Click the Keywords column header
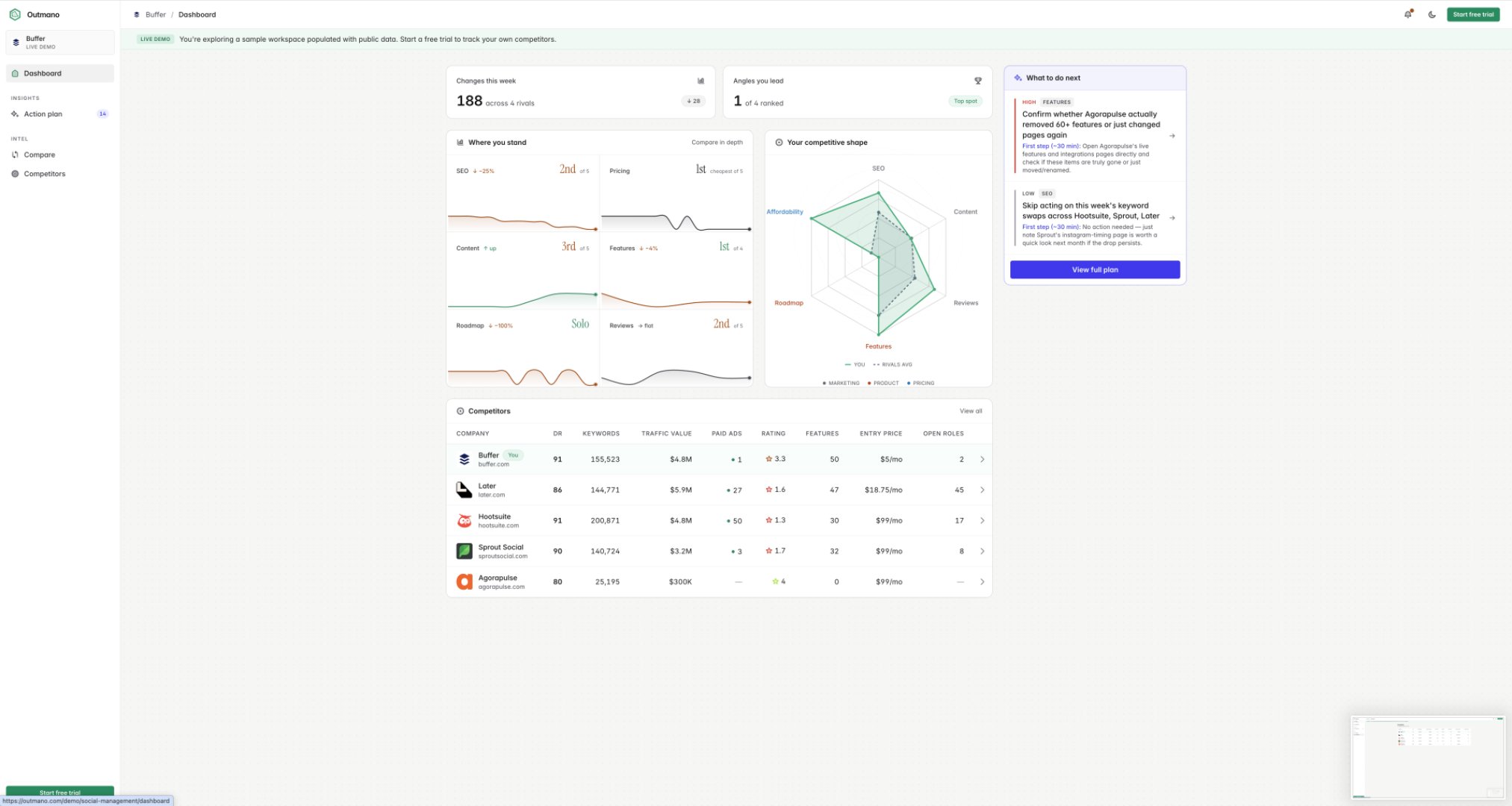This screenshot has width=1512, height=806. [x=601, y=434]
